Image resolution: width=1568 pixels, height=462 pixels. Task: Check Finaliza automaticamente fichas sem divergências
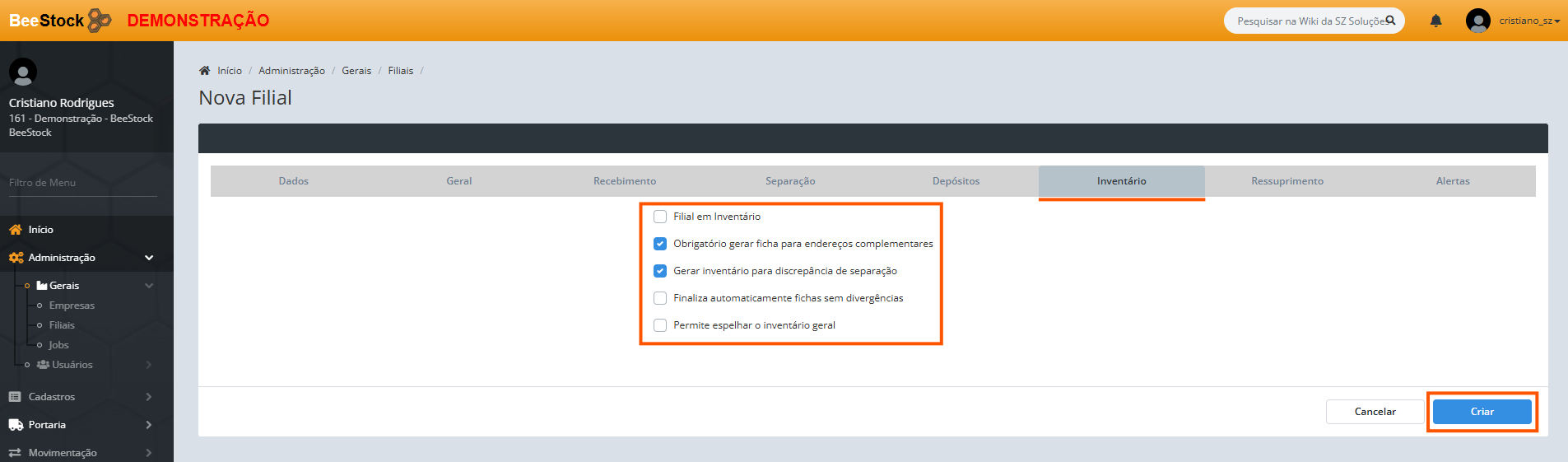pyautogui.click(x=660, y=298)
